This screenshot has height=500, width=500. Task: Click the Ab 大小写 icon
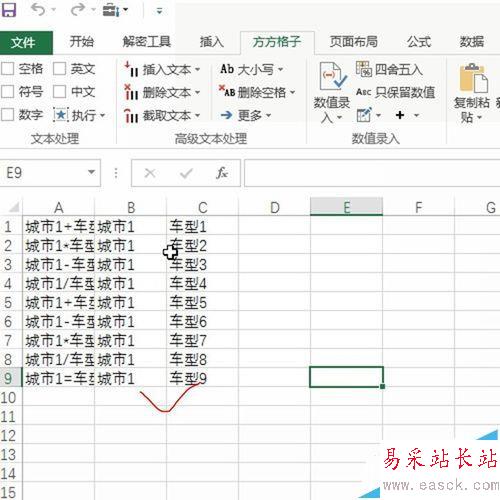tap(227, 69)
